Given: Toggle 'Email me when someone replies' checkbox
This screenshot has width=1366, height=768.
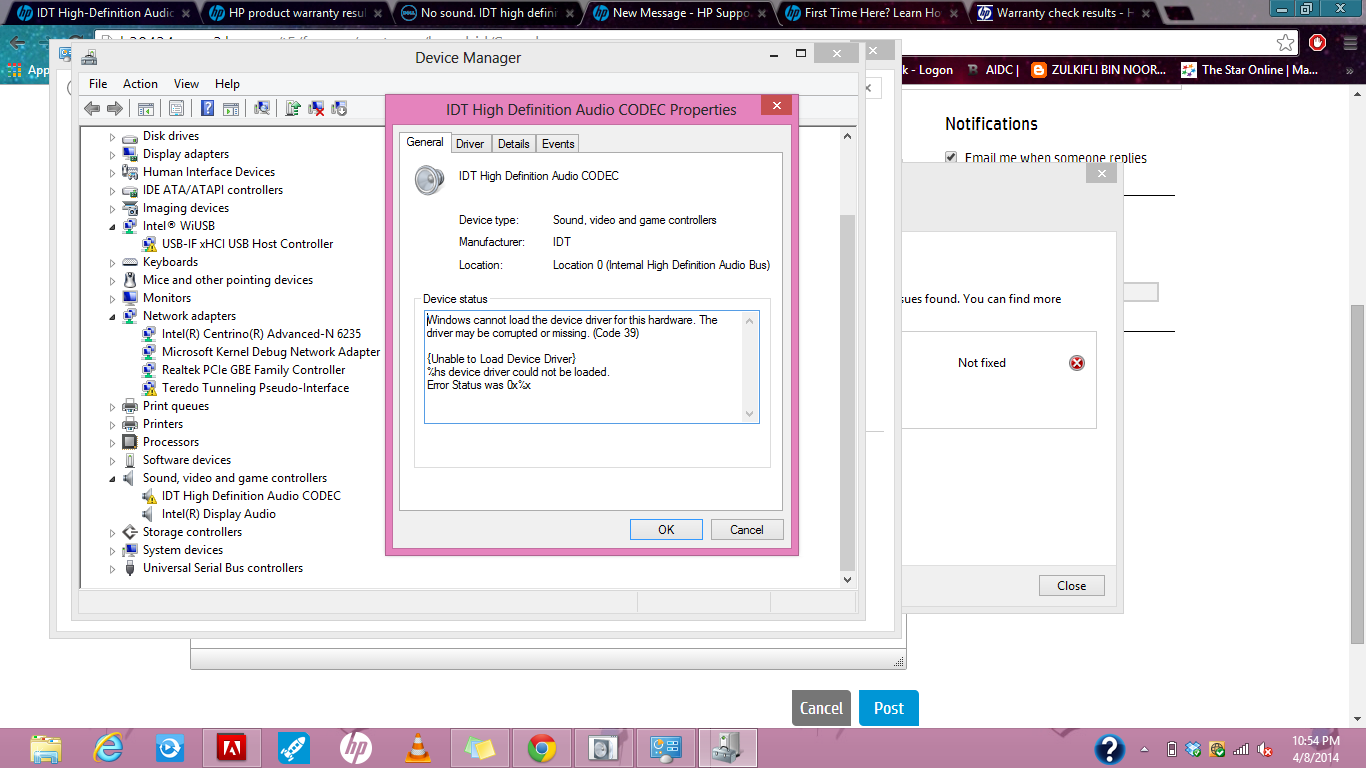Looking at the screenshot, I should [x=951, y=158].
